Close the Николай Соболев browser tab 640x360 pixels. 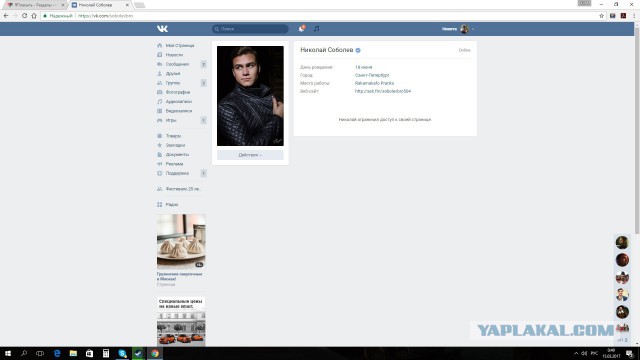[127, 5]
